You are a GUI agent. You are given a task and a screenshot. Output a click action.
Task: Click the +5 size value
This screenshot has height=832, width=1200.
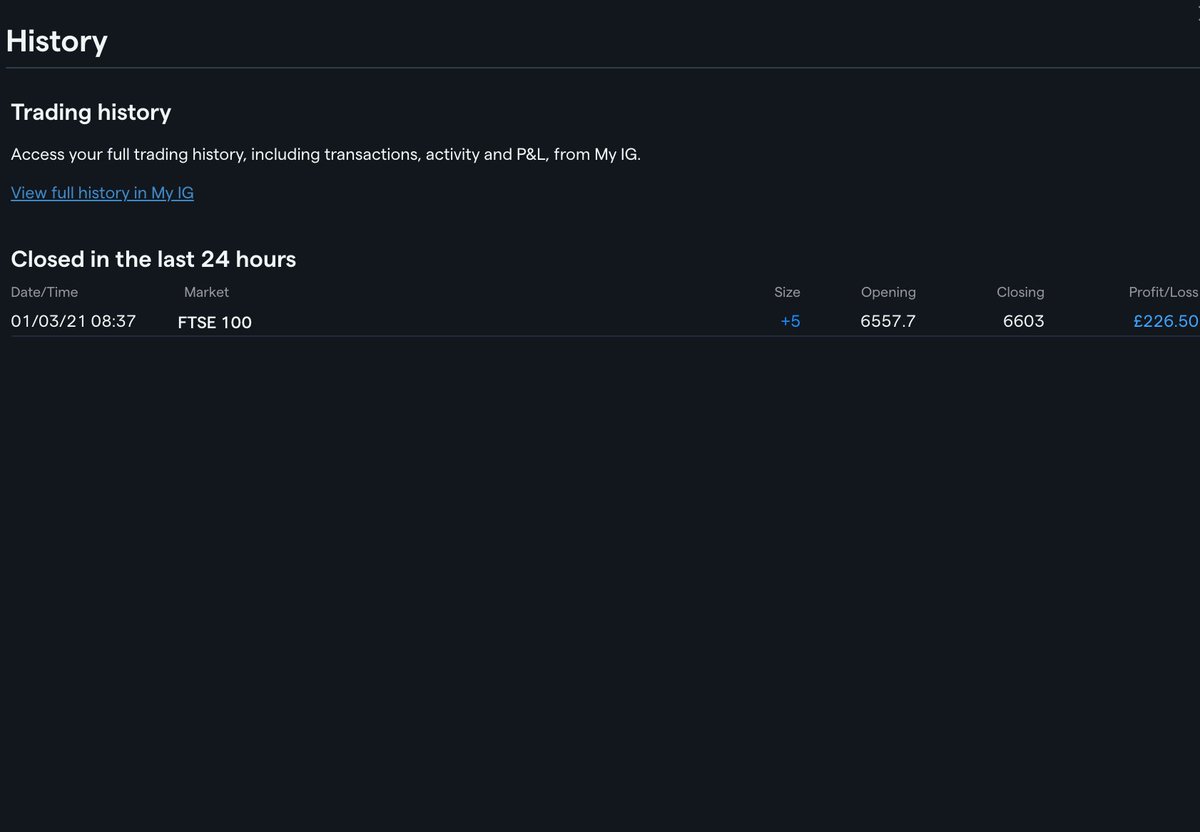(790, 321)
